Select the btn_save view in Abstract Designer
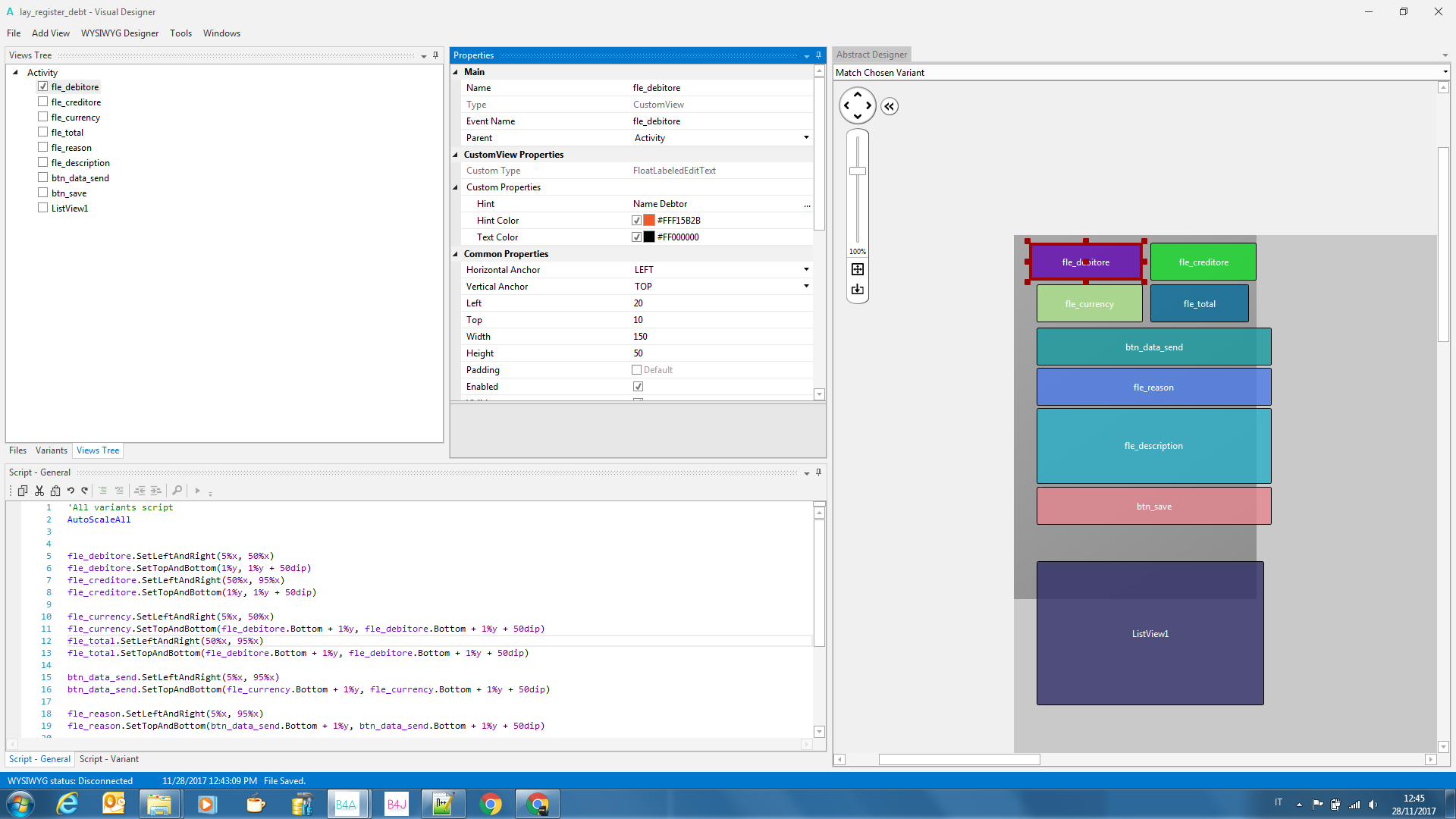Image resolution: width=1456 pixels, height=819 pixels. pos(1153,506)
